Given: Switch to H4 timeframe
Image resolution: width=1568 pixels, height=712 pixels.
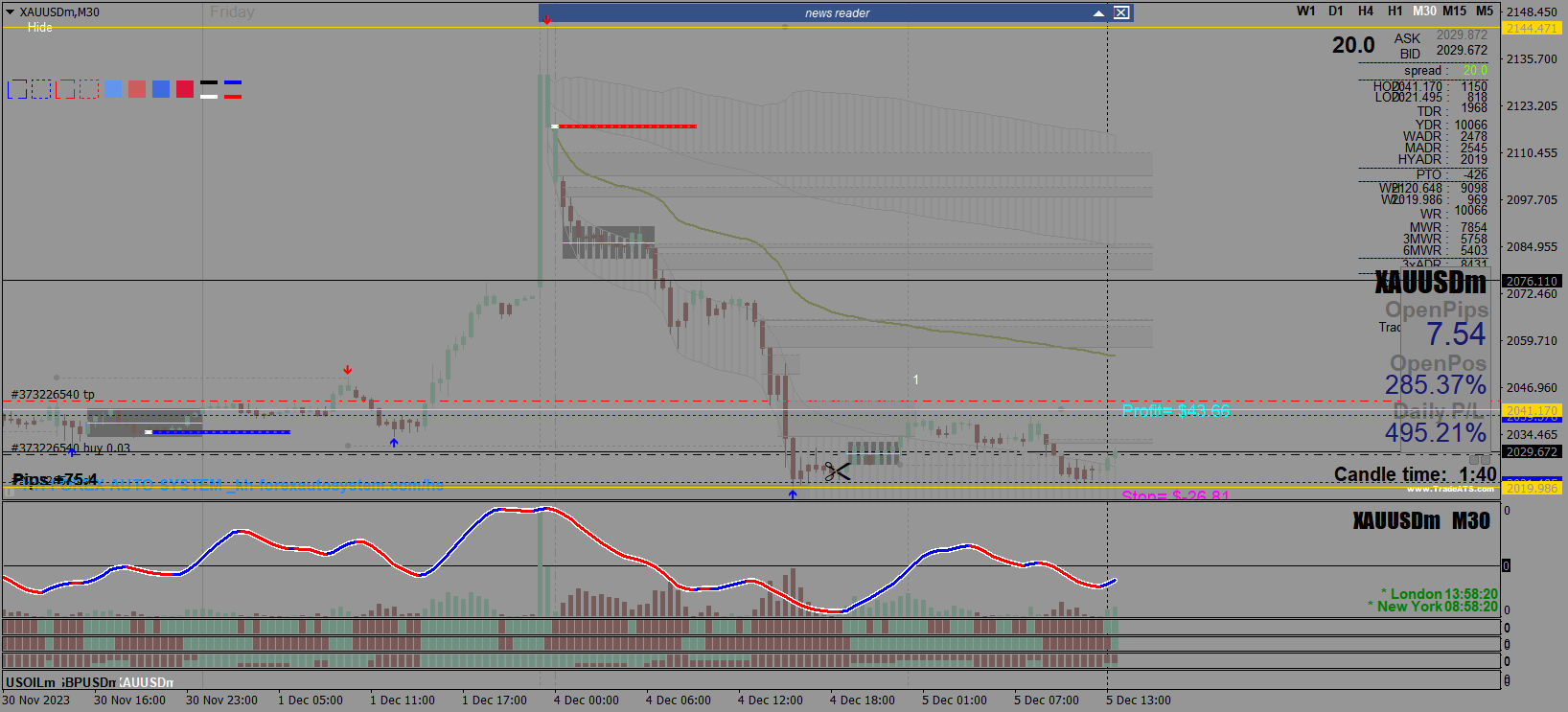Looking at the screenshot, I should (x=1365, y=11).
